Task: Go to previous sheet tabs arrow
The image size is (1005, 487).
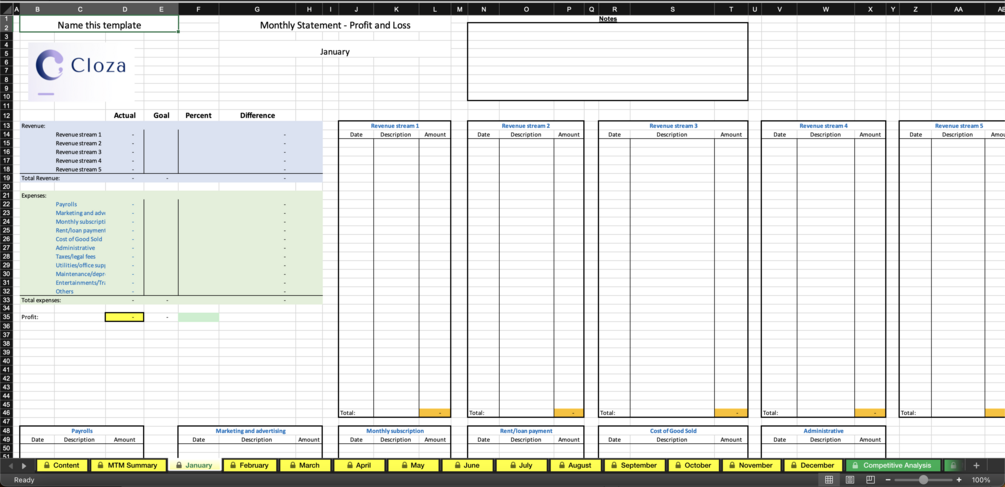Action: (9, 466)
